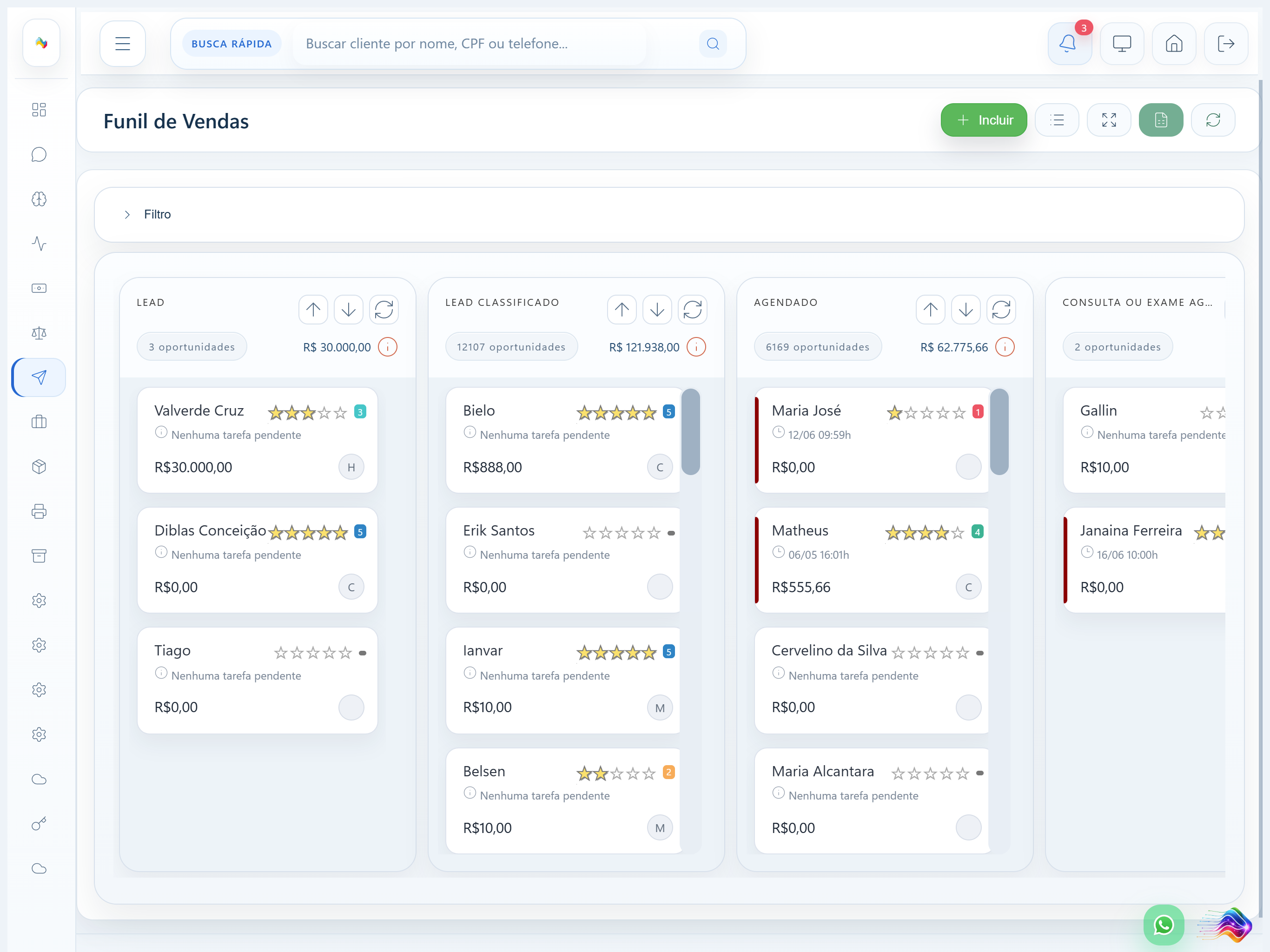Open the scales icon in sidebar
The width and height of the screenshot is (1270, 952).
pyautogui.click(x=39, y=333)
